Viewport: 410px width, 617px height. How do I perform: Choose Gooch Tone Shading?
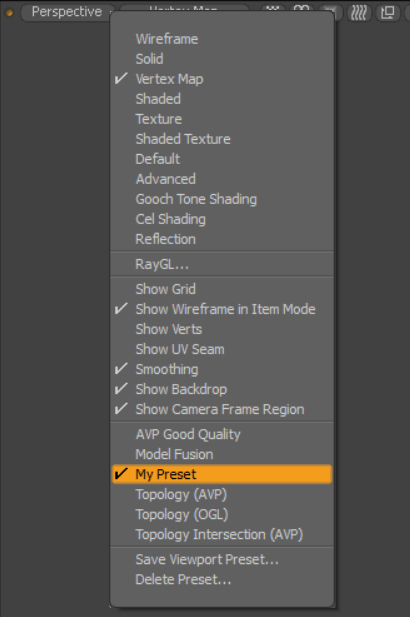coord(222,199)
